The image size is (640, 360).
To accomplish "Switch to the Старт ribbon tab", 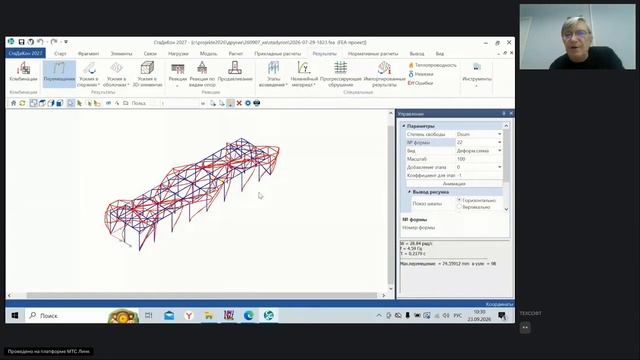I will (60, 53).
